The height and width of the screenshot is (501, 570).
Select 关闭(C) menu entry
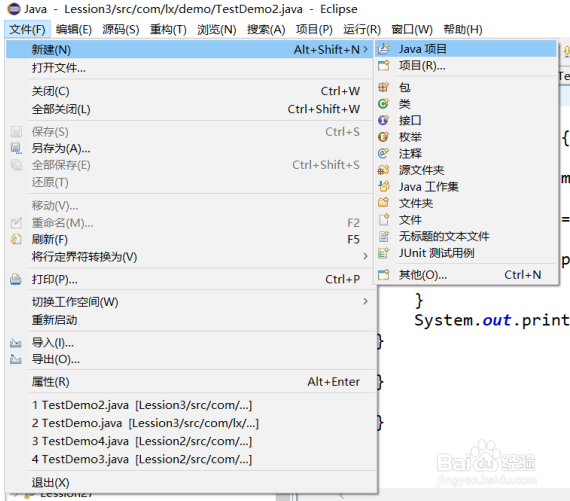pyautogui.click(x=190, y=91)
